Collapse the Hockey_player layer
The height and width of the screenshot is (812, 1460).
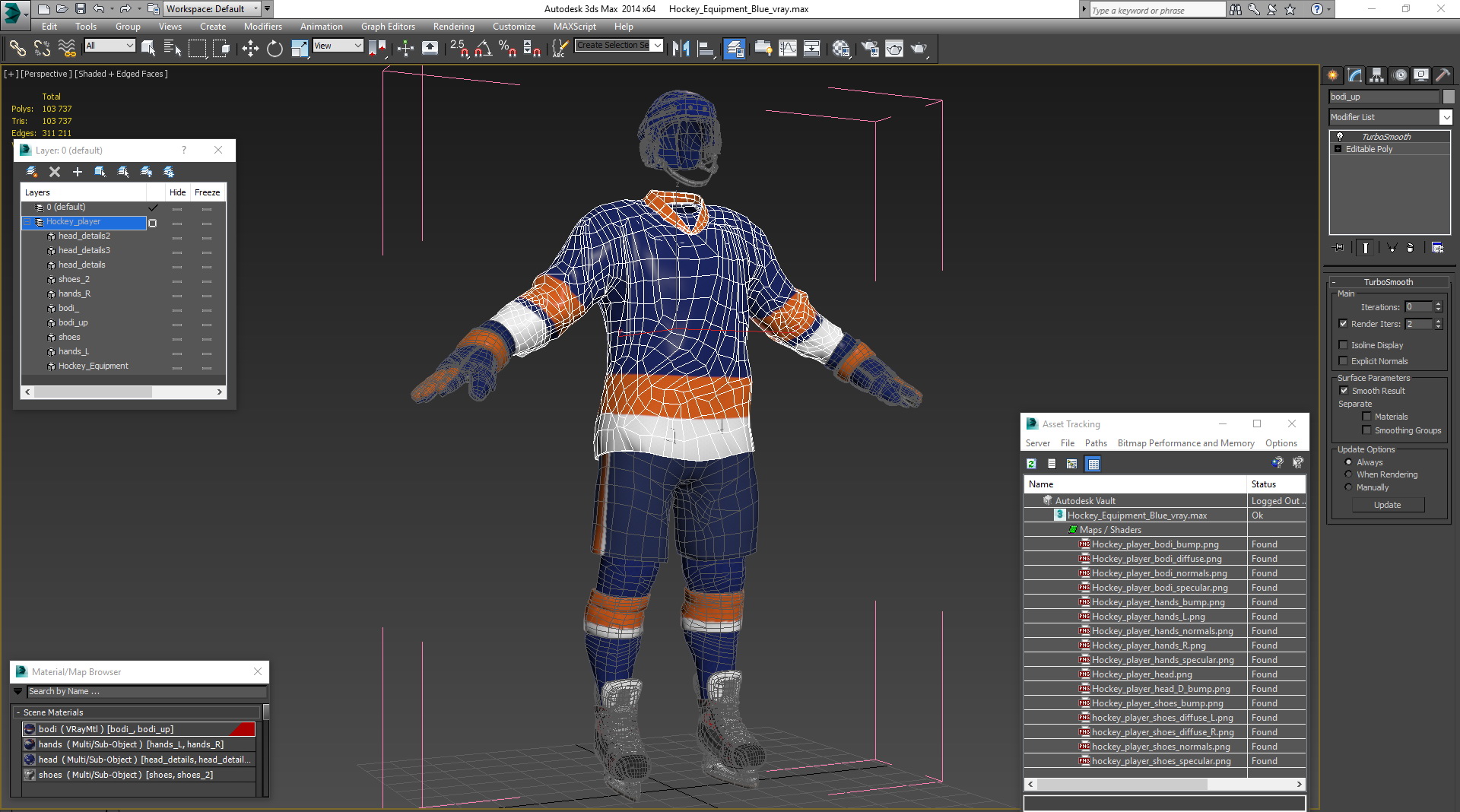28,222
